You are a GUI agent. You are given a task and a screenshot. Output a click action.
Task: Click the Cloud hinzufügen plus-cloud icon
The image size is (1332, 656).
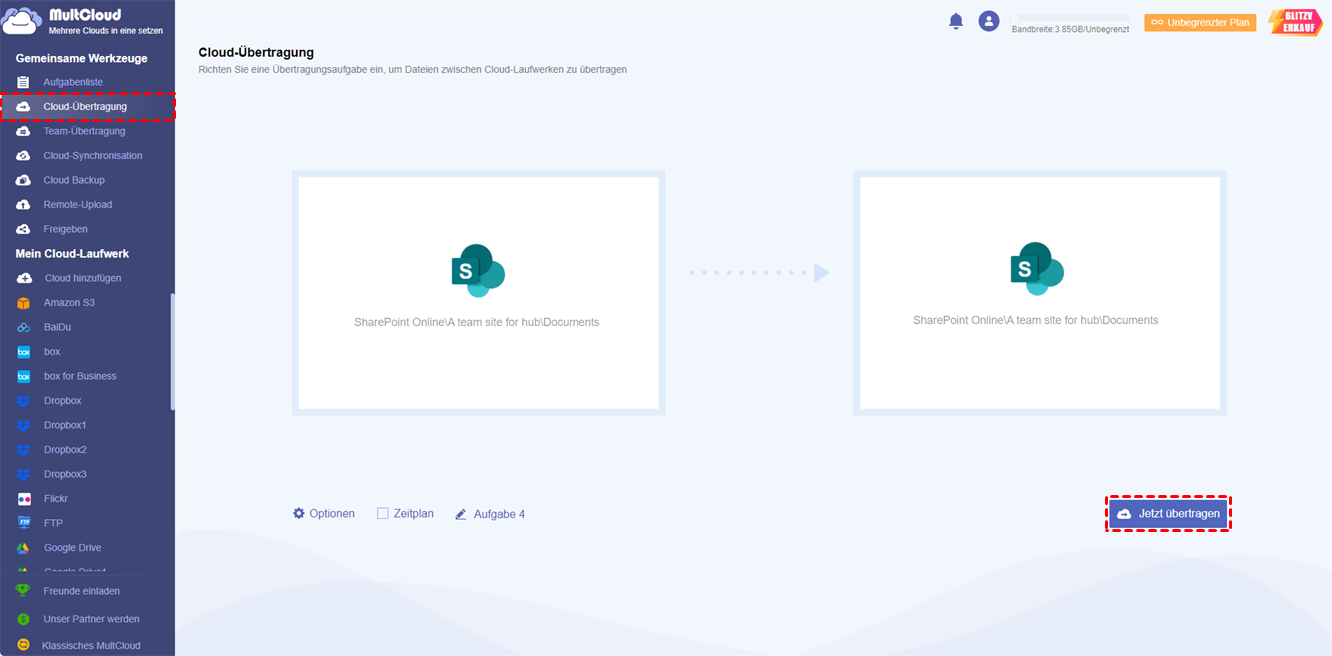tap(24, 278)
